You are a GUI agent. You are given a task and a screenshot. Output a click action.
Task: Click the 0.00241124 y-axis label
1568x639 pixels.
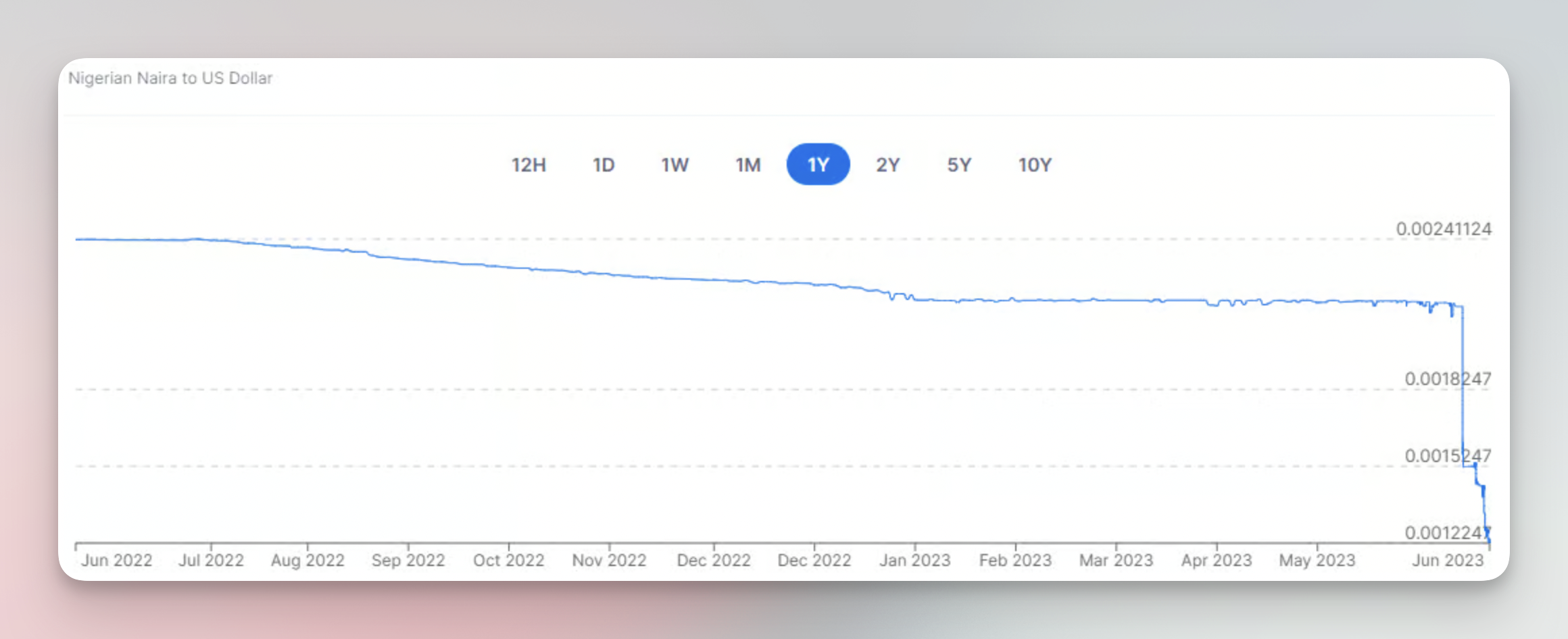click(x=1444, y=229)
